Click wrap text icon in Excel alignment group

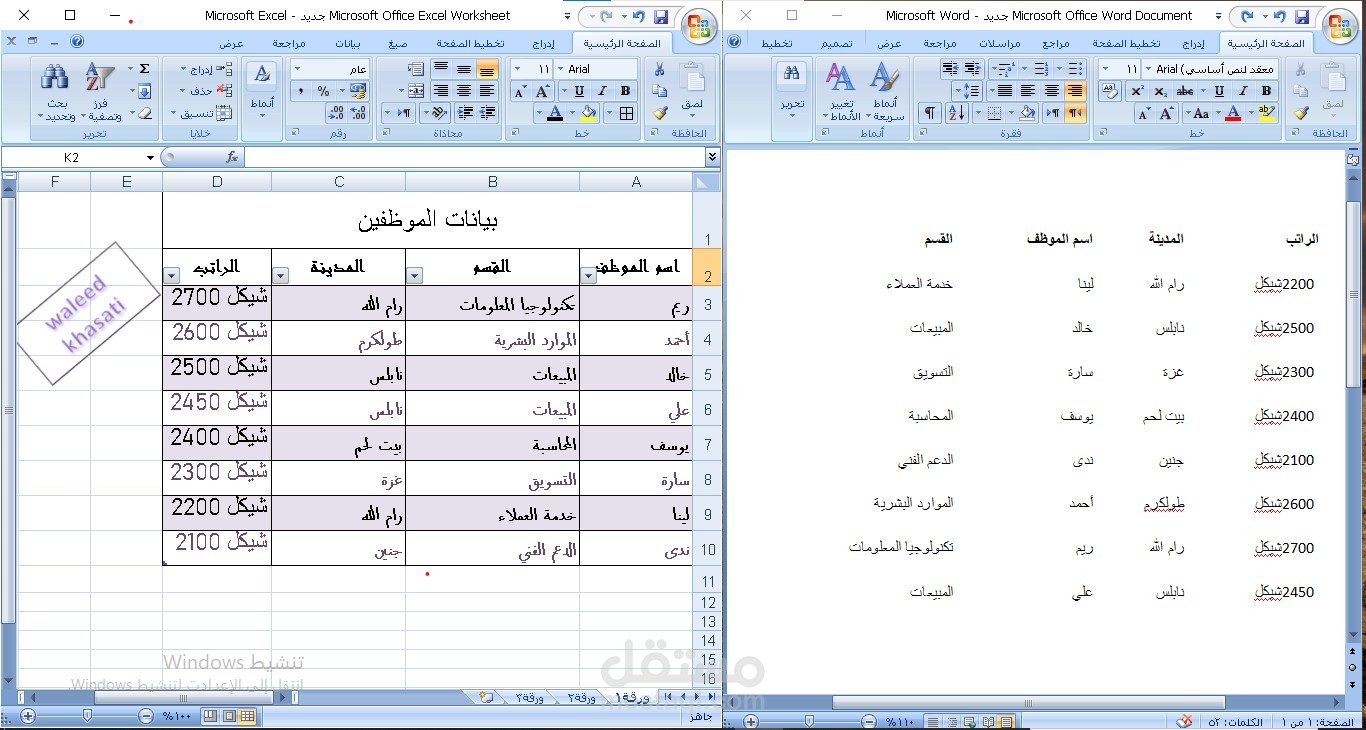(416, 69)
